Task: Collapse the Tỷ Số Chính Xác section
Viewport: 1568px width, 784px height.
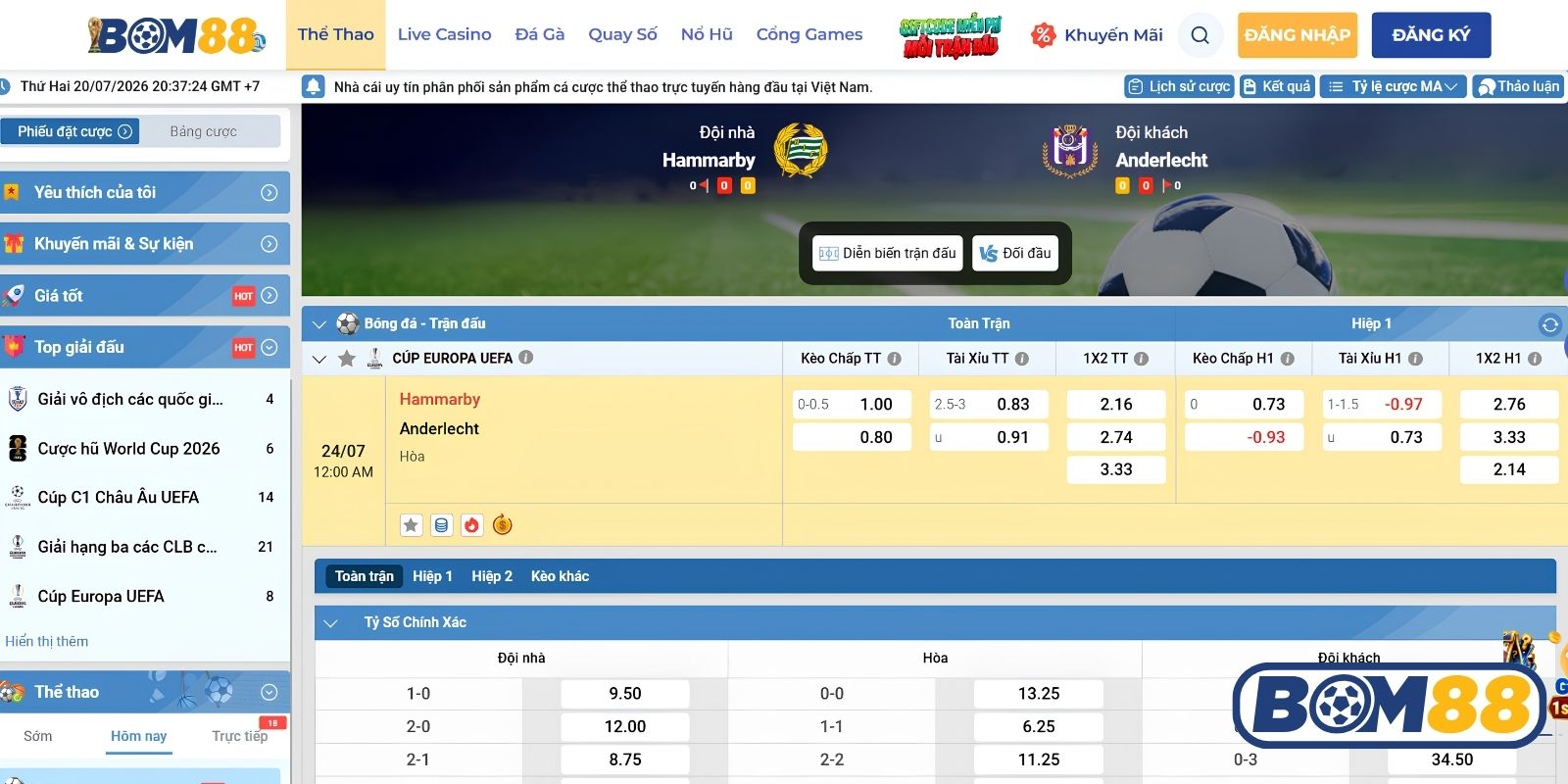Action: tap(330, 623)
